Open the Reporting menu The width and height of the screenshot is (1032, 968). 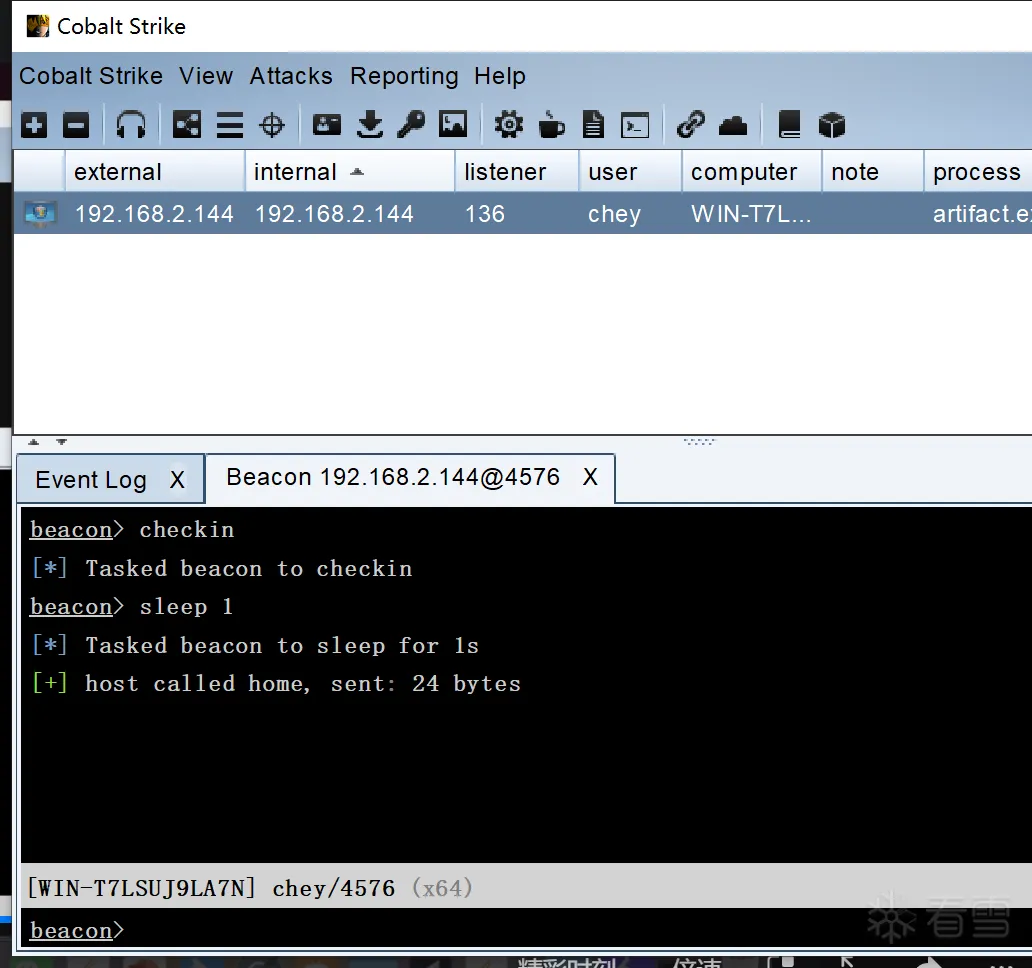tap(404, 76)
